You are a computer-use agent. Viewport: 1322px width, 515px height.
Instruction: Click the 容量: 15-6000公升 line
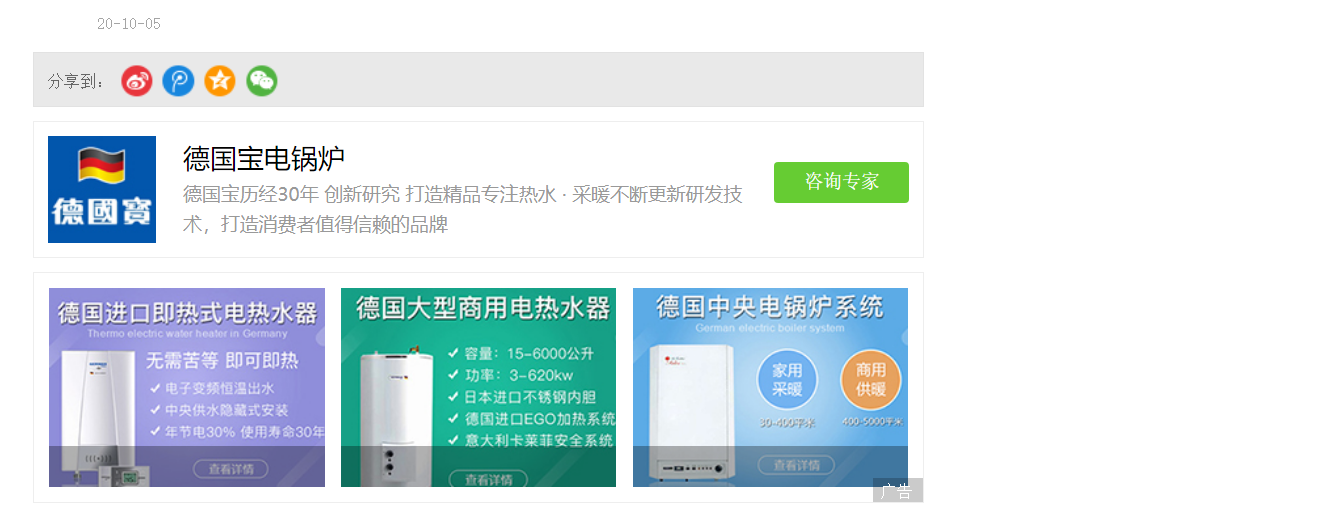coord(521,354)
